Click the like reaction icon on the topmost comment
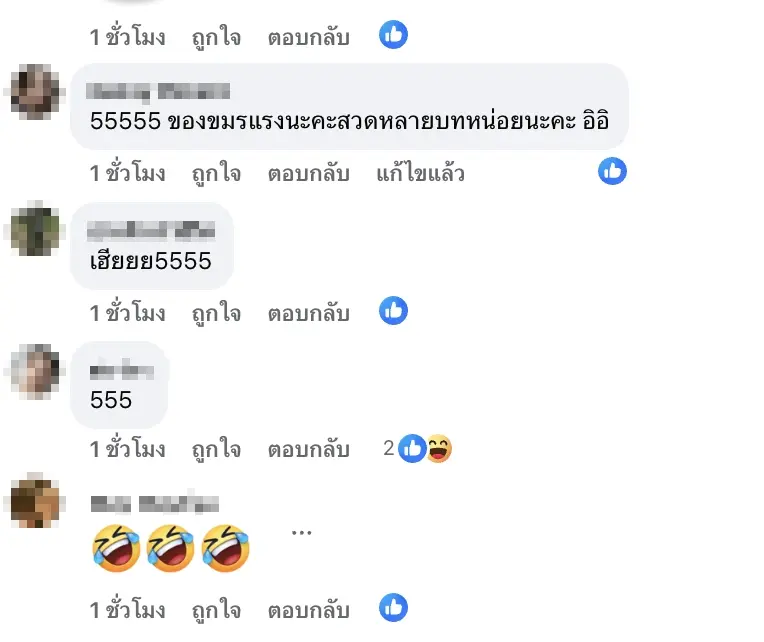764x642 pixels. [x=393, y=35]
